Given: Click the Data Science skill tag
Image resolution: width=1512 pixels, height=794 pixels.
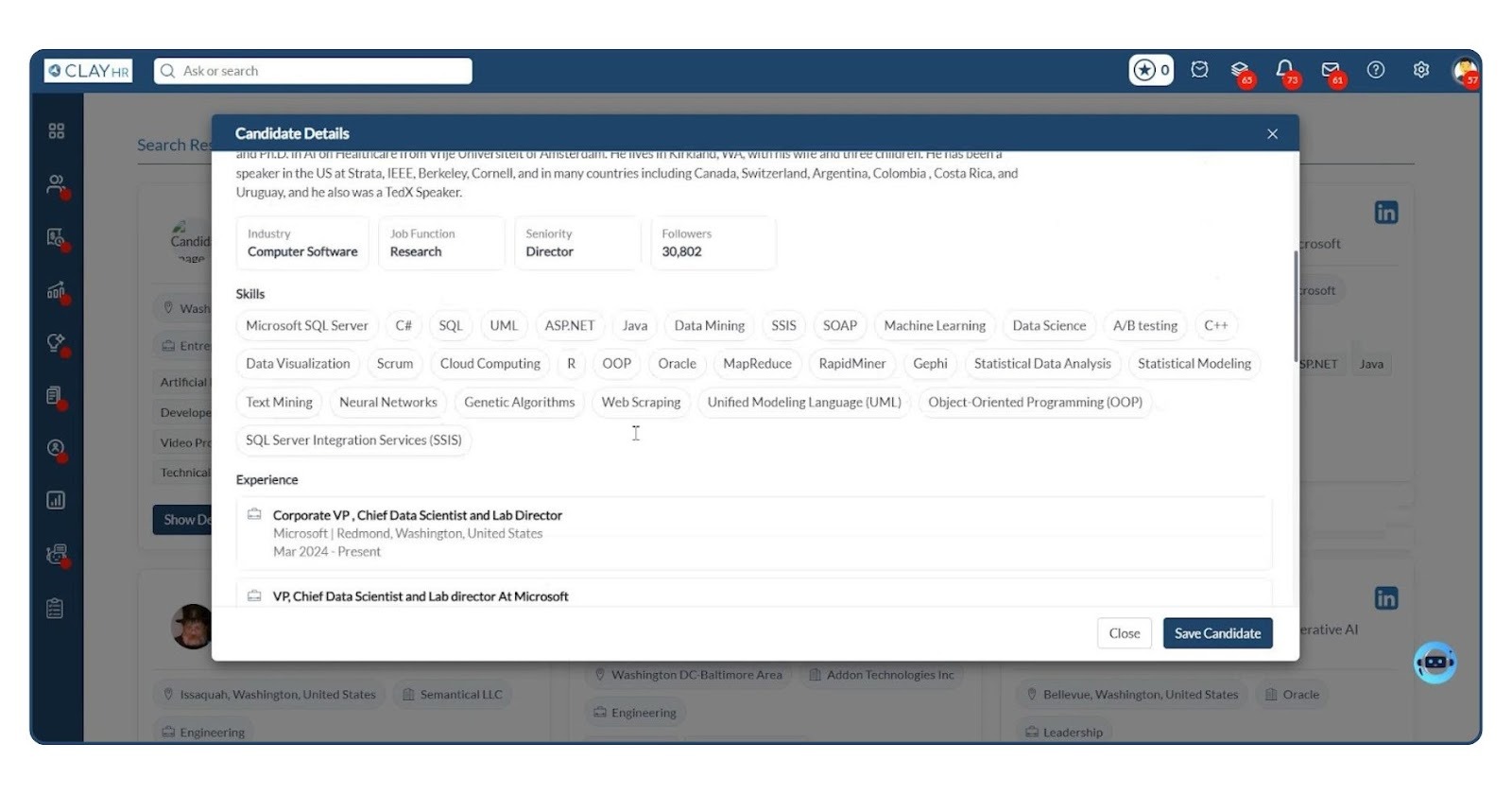Looking at the screenshot, I should [1049, 325].
